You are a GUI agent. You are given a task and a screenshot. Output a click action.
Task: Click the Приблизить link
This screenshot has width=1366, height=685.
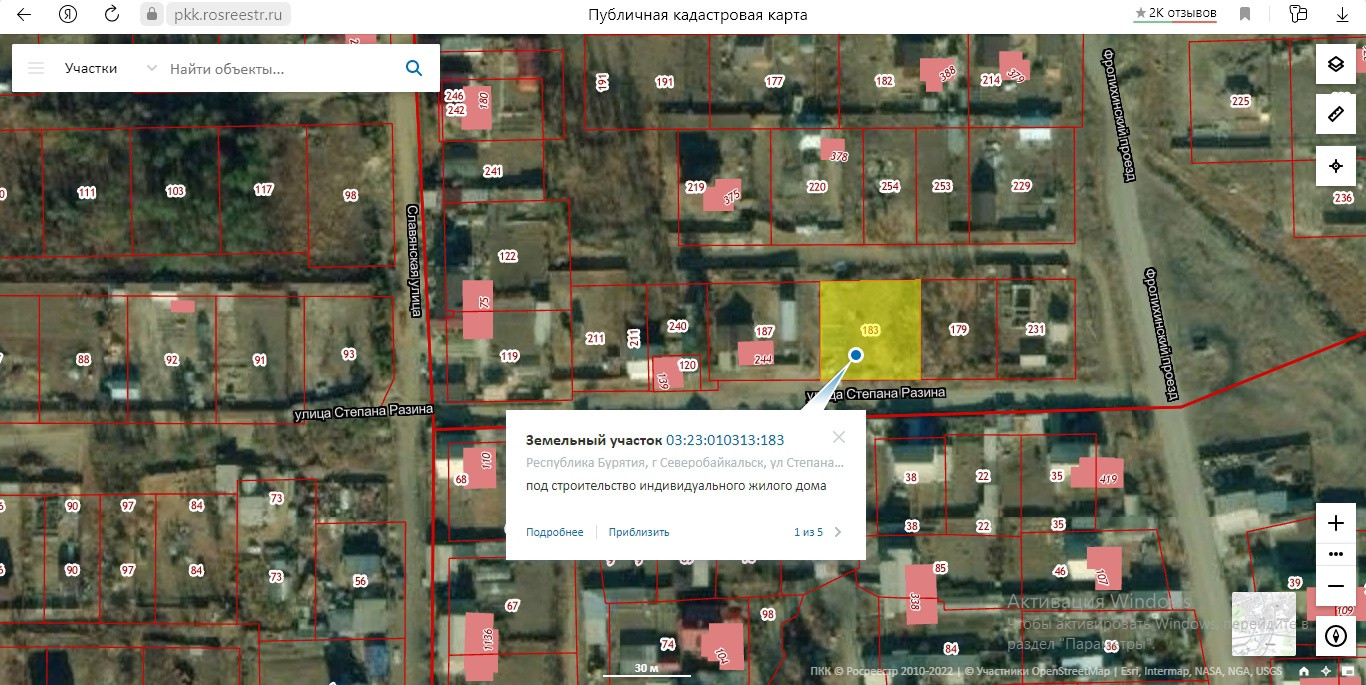coord(639,532)
